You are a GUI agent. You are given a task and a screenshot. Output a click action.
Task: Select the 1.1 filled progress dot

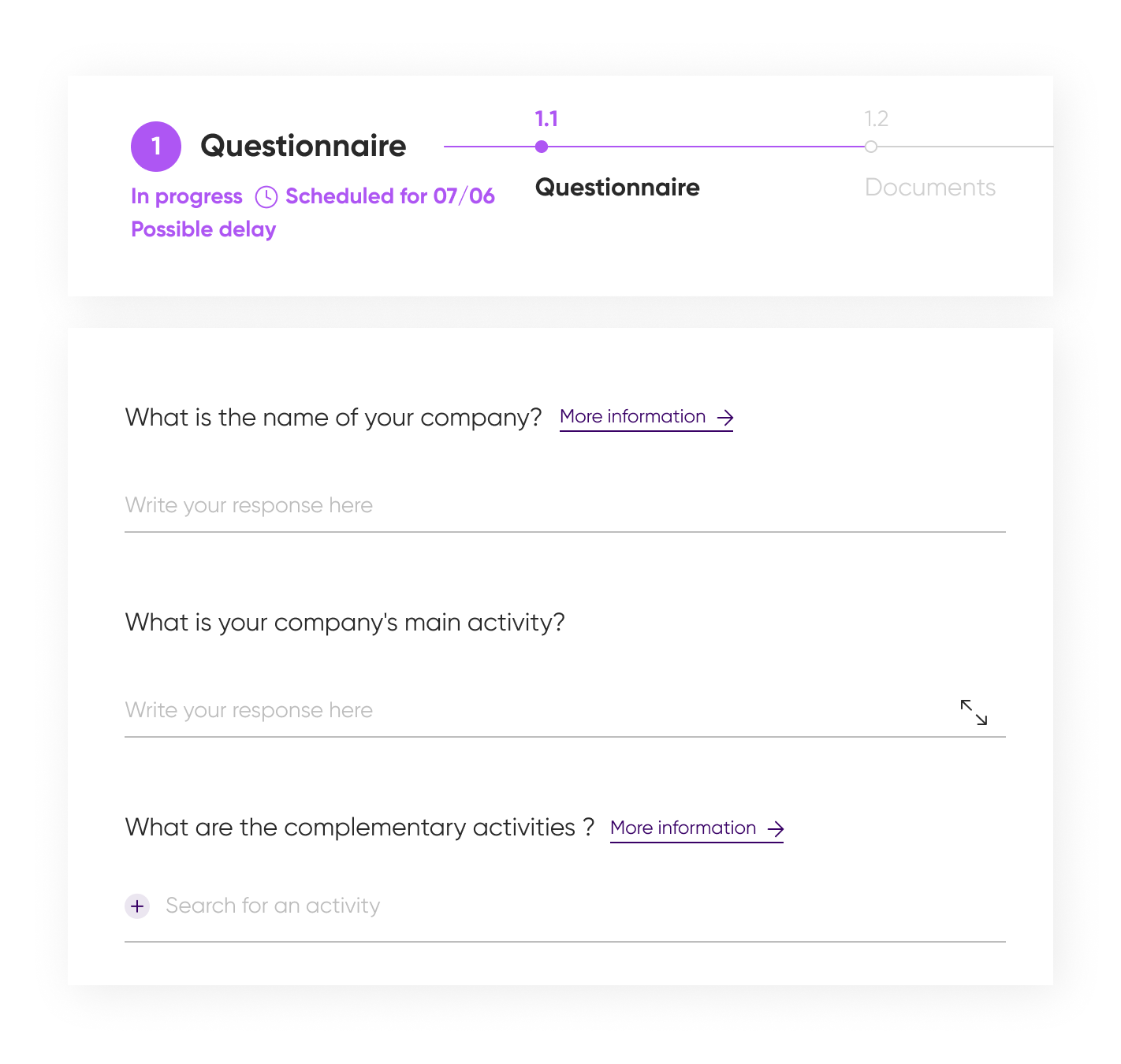click(x=541, y=147)
